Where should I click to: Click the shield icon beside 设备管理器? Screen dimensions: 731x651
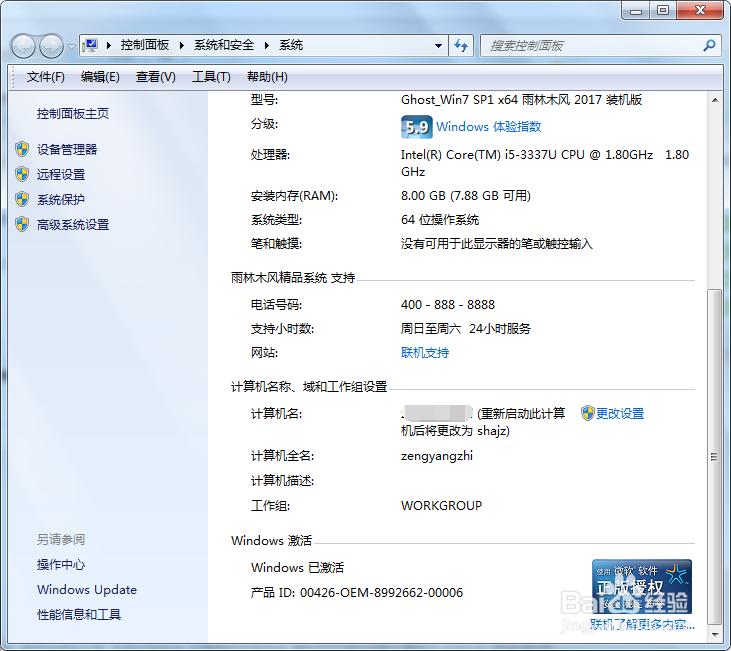coord(22,149)
